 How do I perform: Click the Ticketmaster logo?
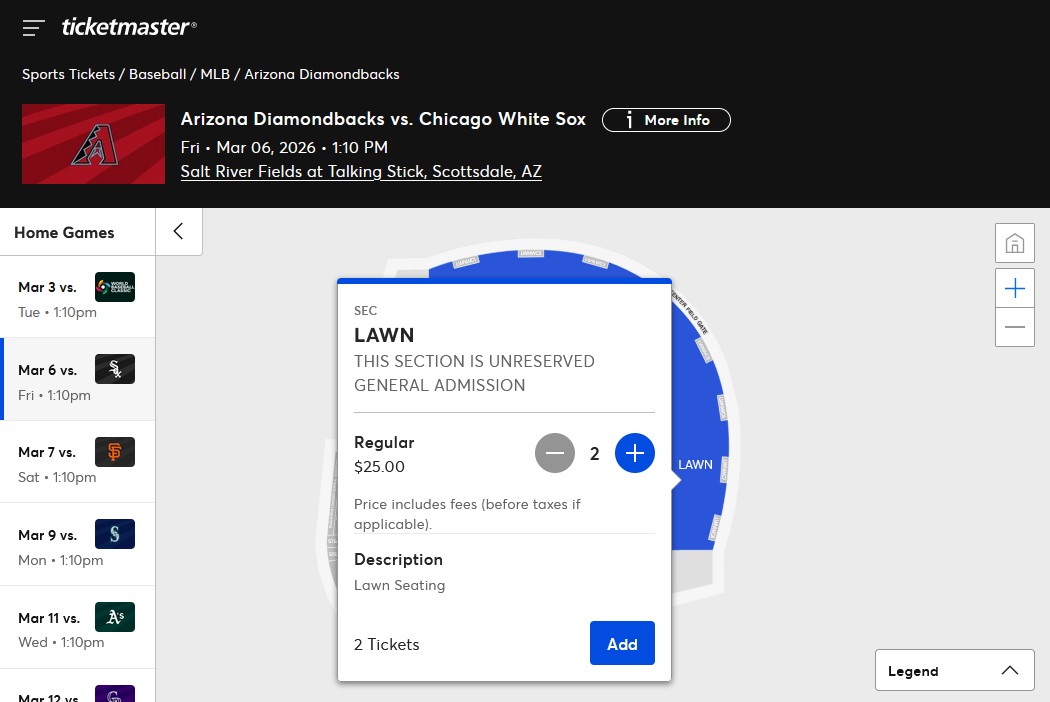point(129,27)
